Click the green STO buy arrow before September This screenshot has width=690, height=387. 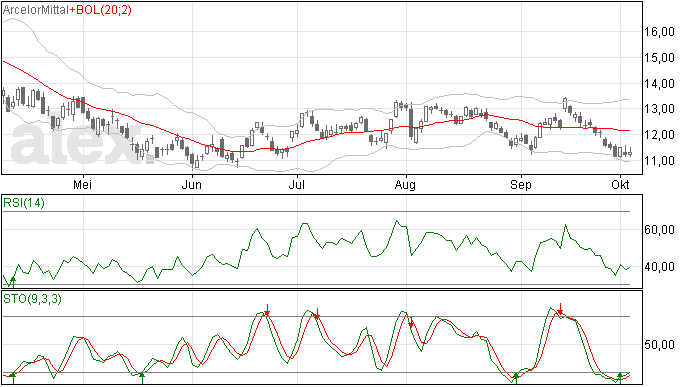tap(516, 378)
